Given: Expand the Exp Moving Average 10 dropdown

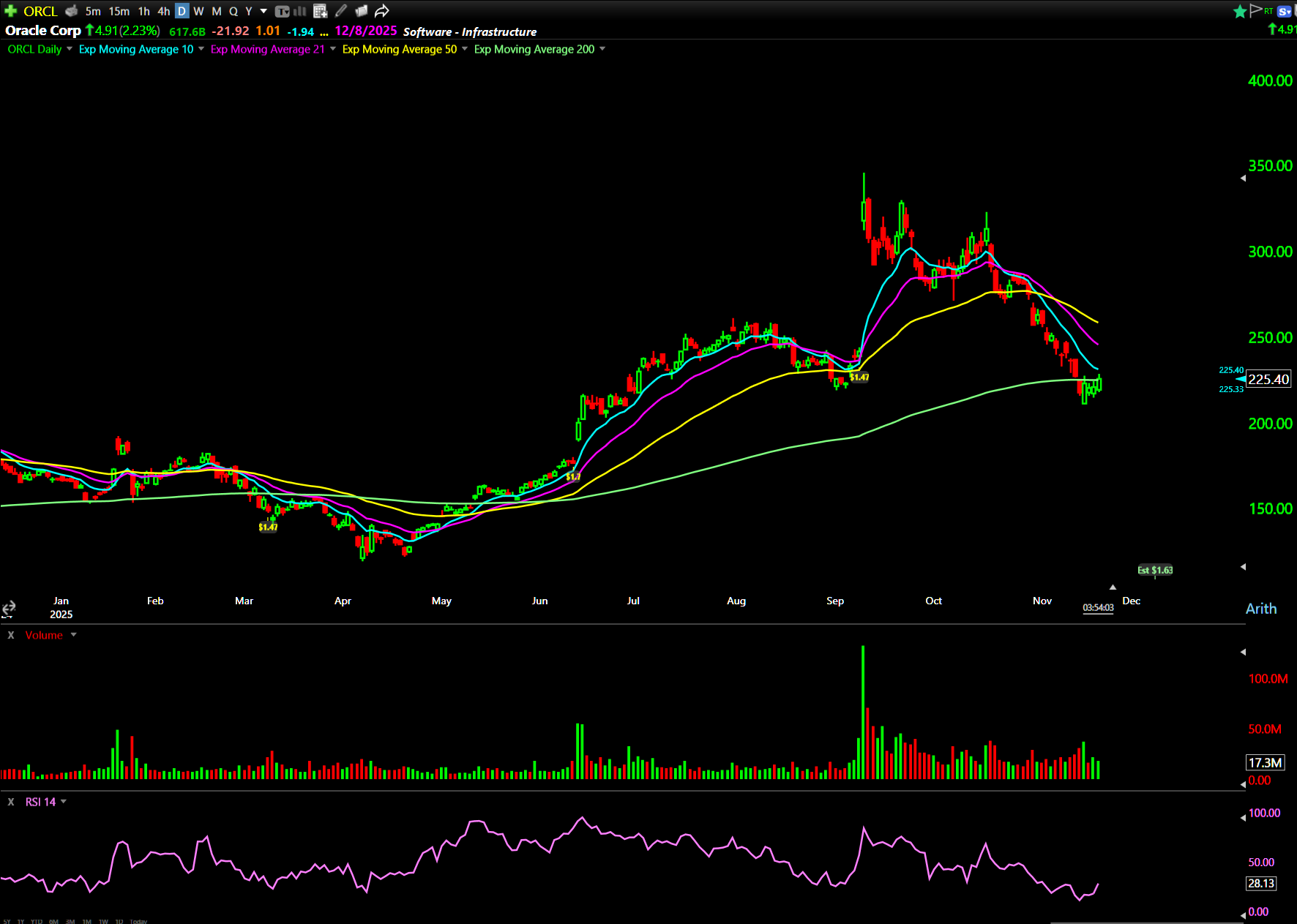Looking at the screenshot, I should click(x=201, y=49).
